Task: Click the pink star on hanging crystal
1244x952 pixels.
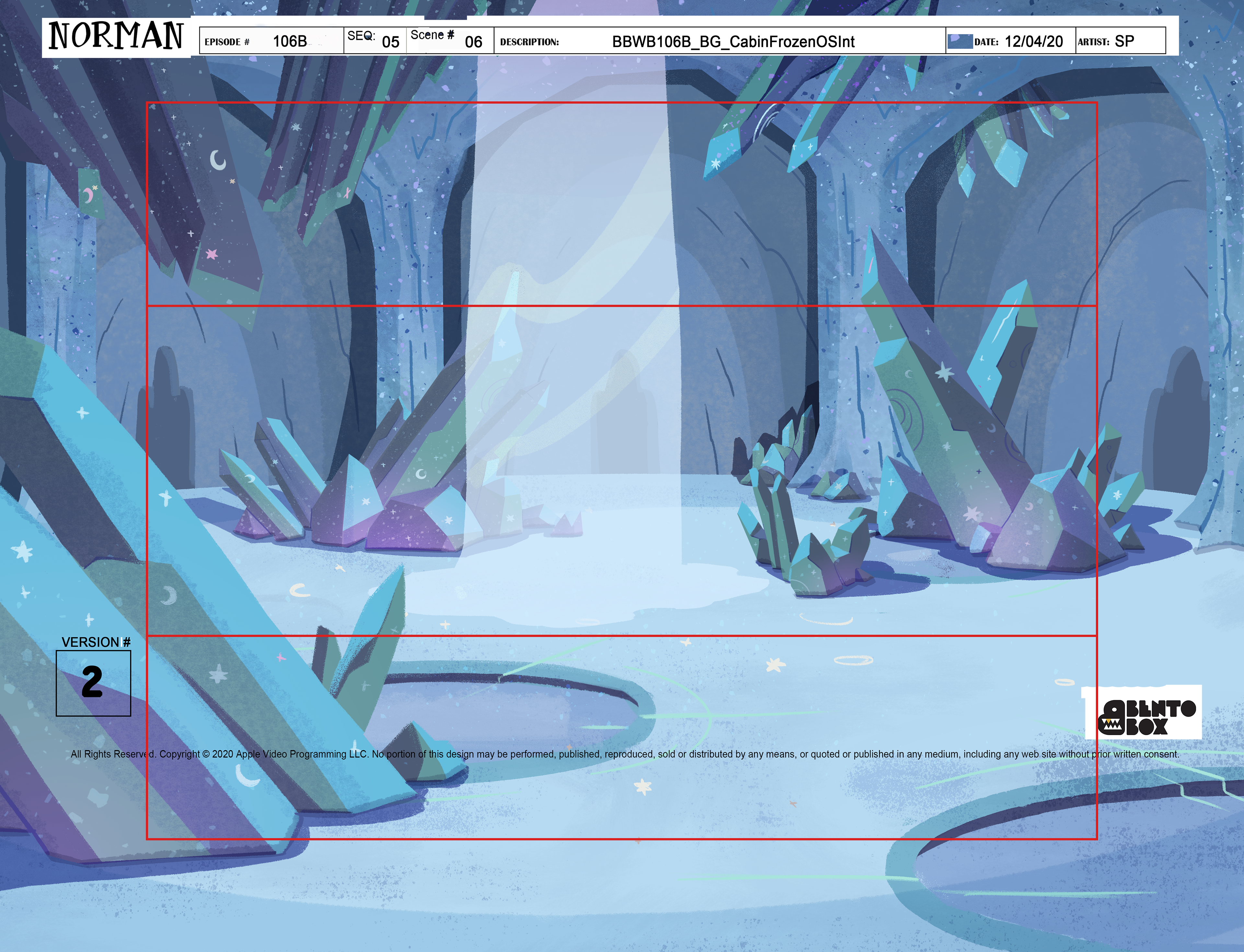Action: 212,254
